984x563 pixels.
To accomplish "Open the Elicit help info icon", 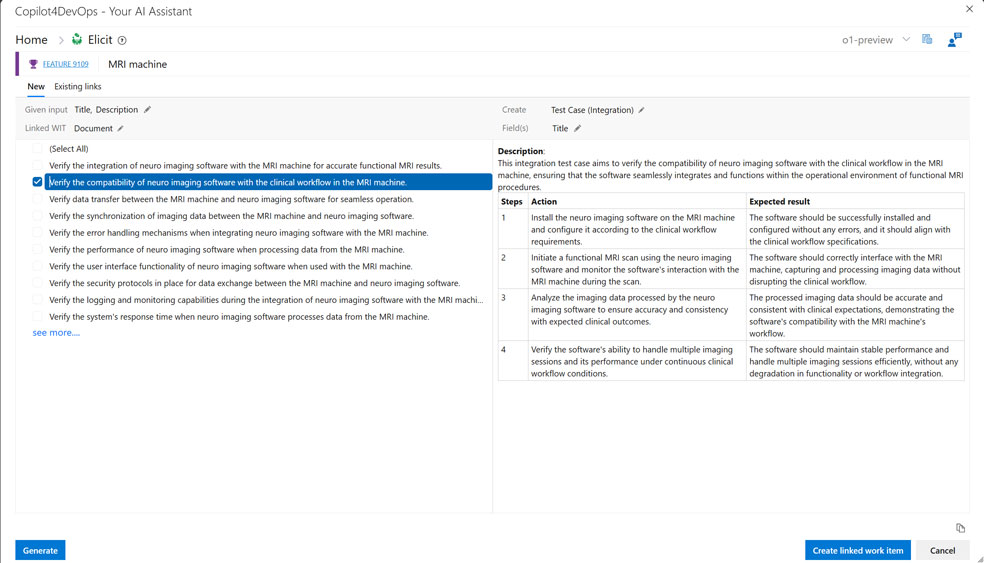I will [x=122, y=40].
